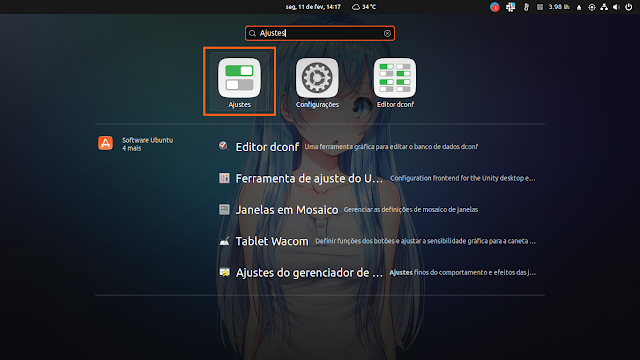Click the memory usage monitor tray icon
This screenshot has width=640, height=360.
point(540,7)
